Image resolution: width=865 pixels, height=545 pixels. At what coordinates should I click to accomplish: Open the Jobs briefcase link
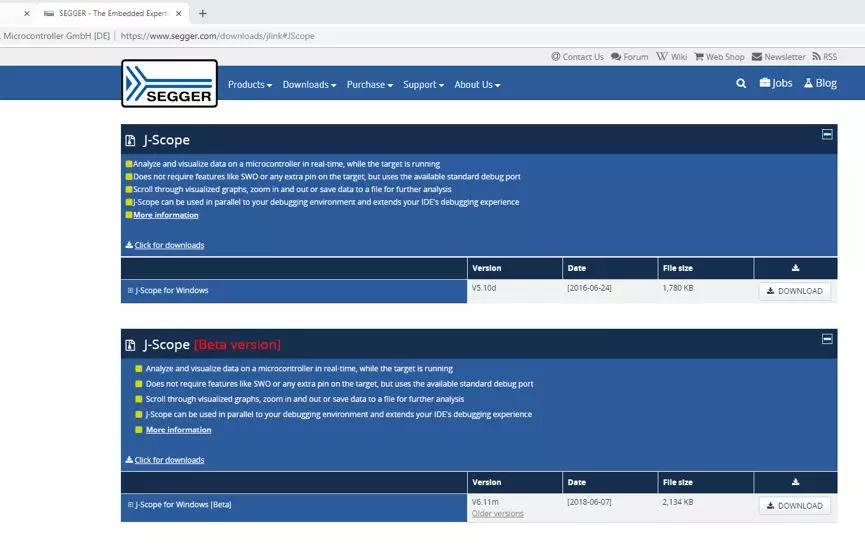(776, 83)
